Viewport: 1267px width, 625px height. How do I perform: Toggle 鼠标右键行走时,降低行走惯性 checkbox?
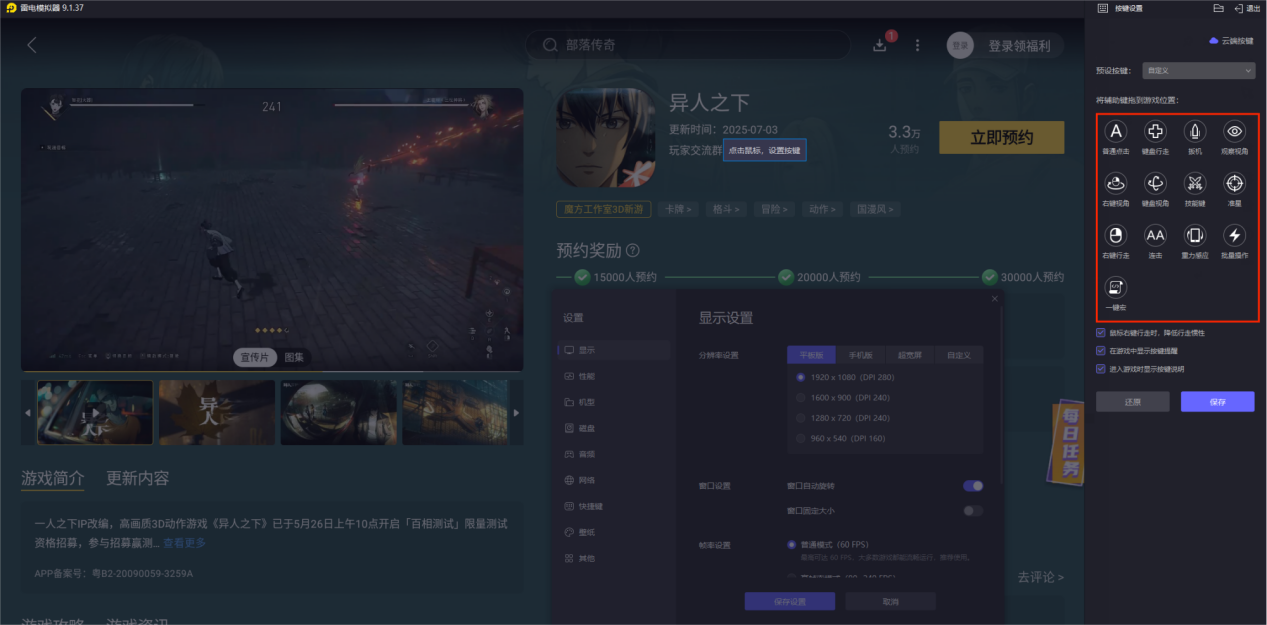tap(1101, 333)
